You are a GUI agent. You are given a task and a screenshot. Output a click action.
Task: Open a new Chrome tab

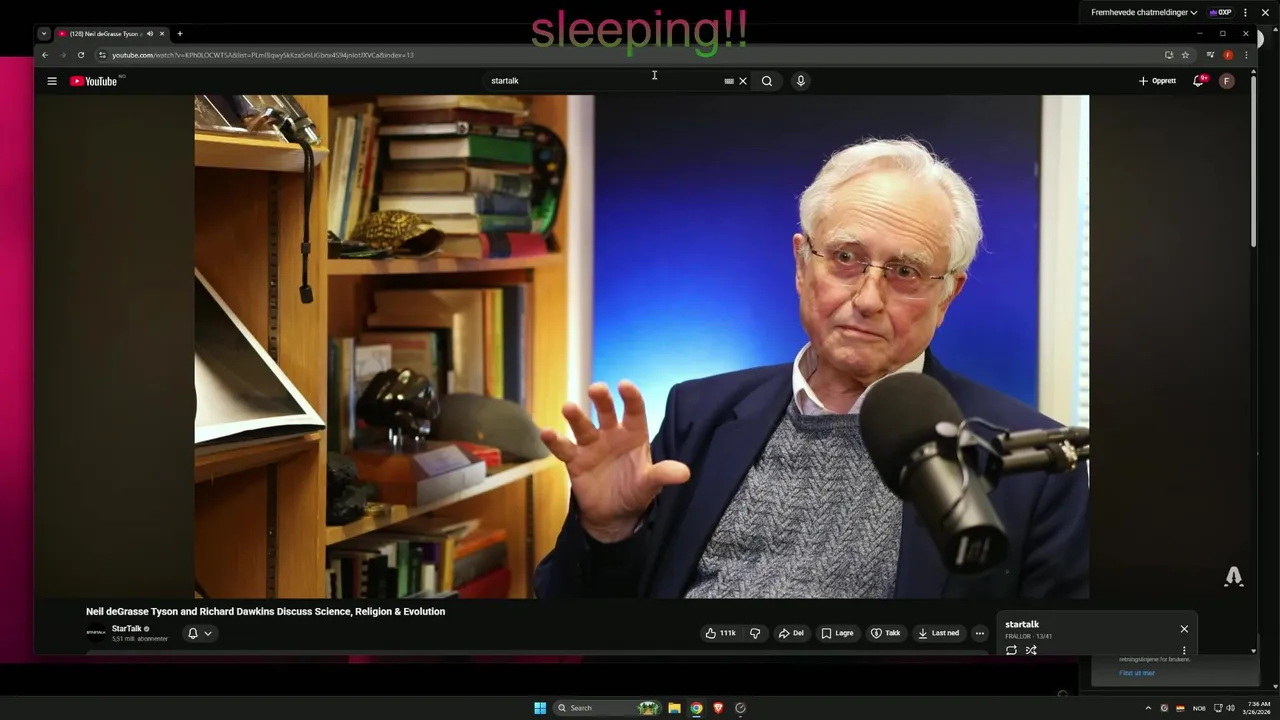pyautogui.click(x=180, y=34)
